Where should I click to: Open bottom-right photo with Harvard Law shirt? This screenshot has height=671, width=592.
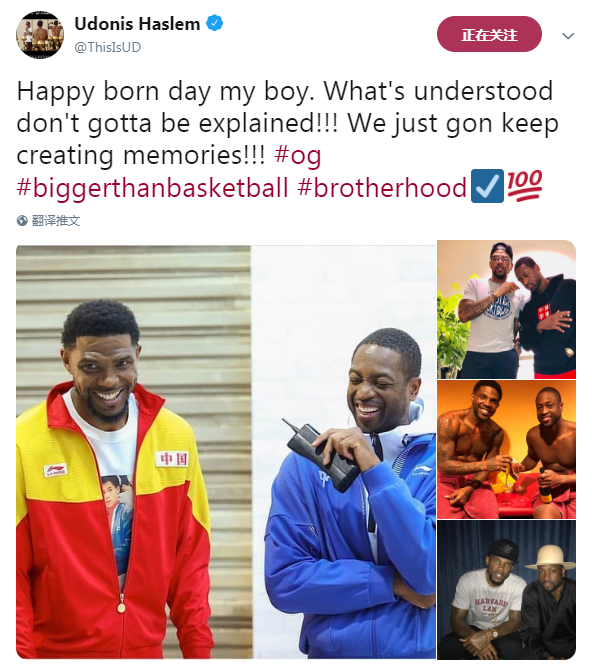(506, 590)
